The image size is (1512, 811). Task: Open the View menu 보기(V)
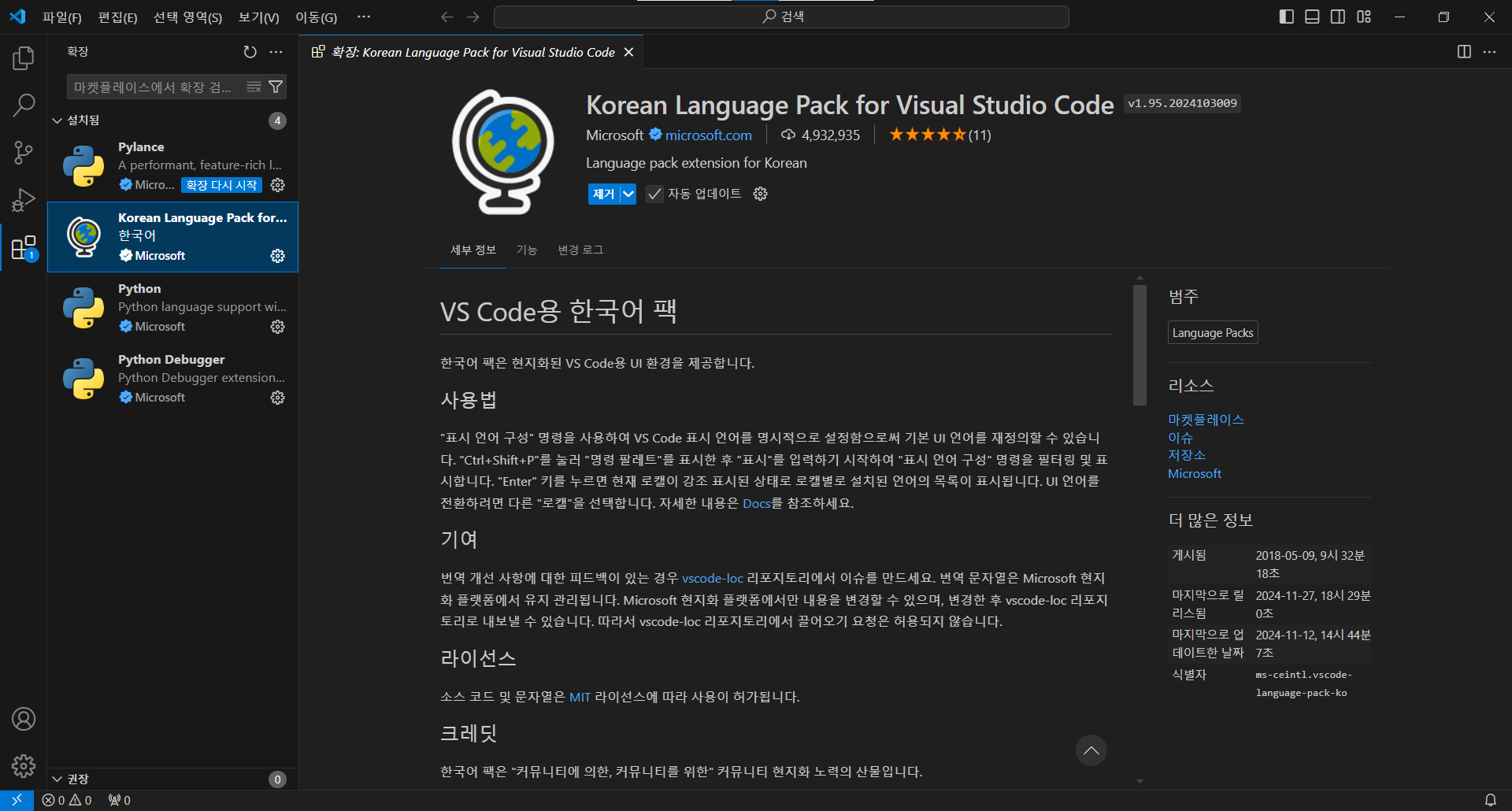(258, 17)
